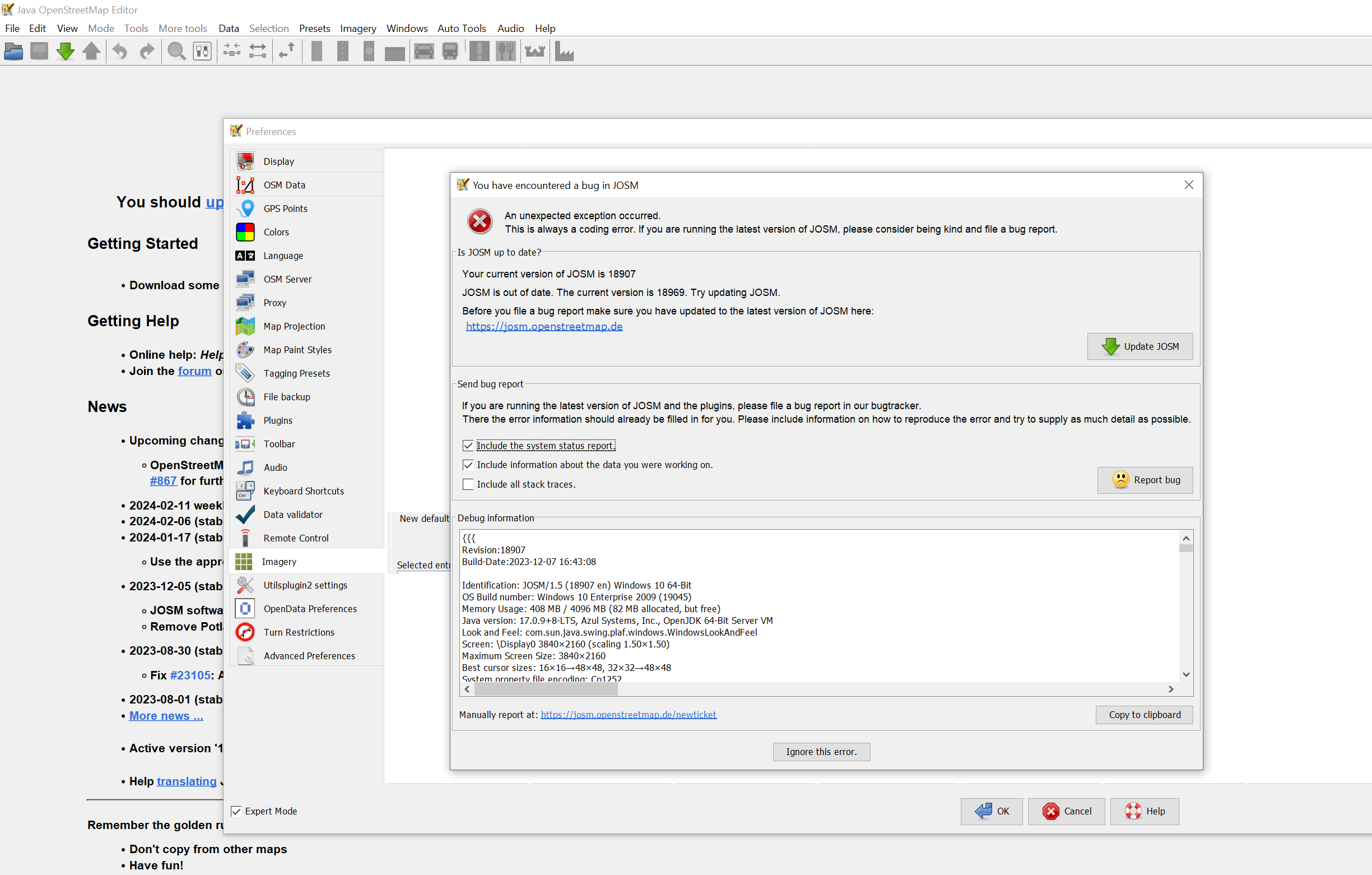
Task: Click the car preset toolbar icon
Action: (x=424, y=52)
